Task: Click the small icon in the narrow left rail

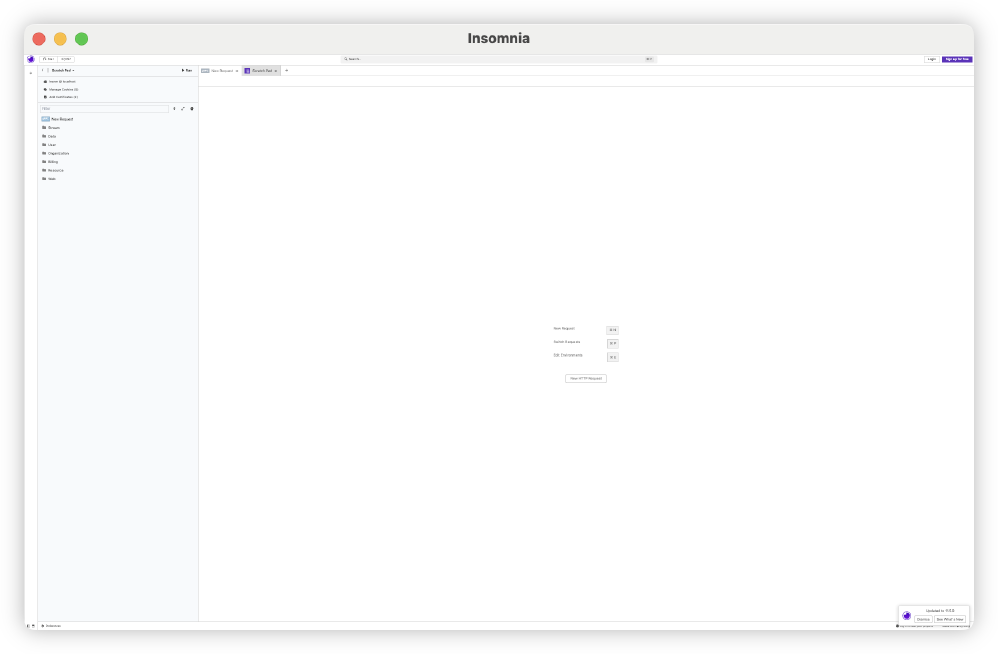Action: point(31,73)
